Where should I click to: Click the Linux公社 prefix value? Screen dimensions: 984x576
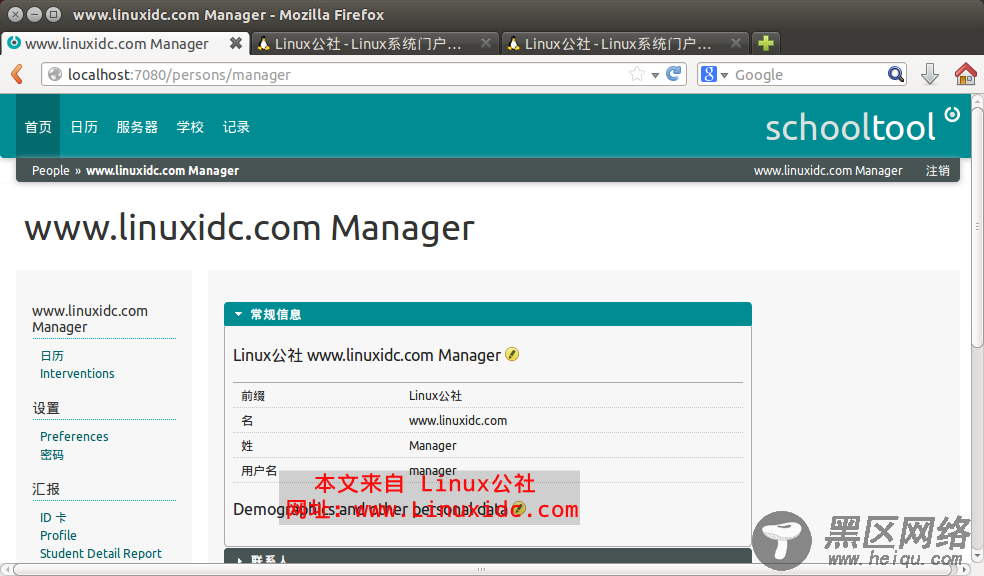coord(435,395)
